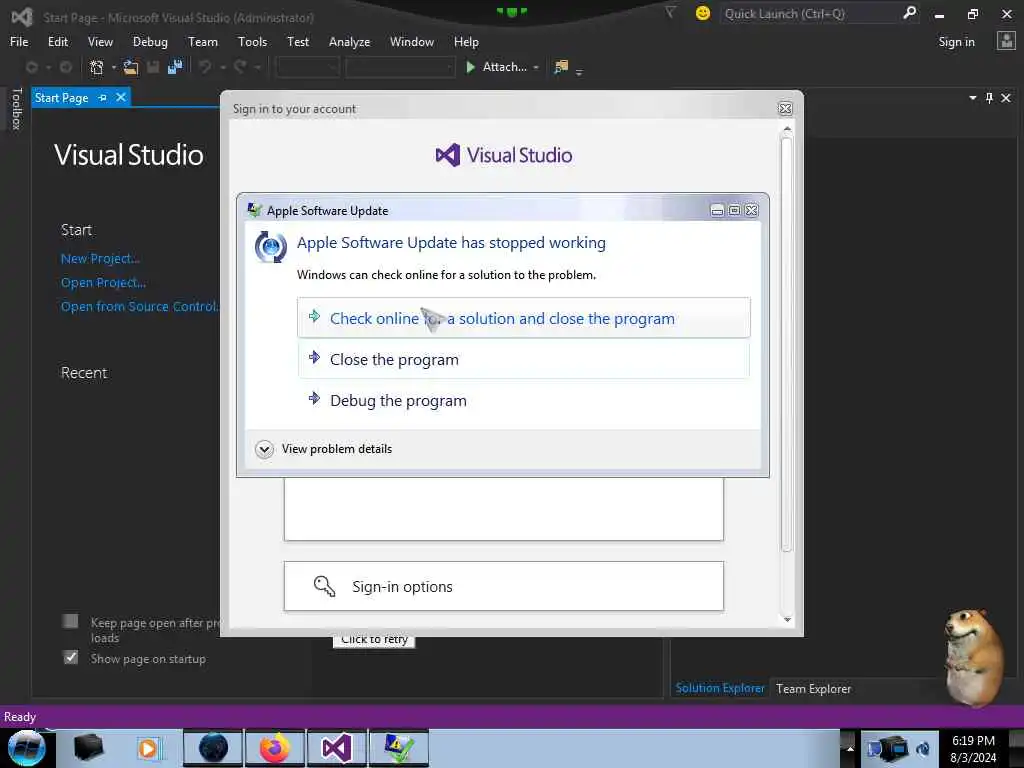Open the New Project icon dropdown arrow
This screenshot has width=1024, height=768.
coord(114,67)
